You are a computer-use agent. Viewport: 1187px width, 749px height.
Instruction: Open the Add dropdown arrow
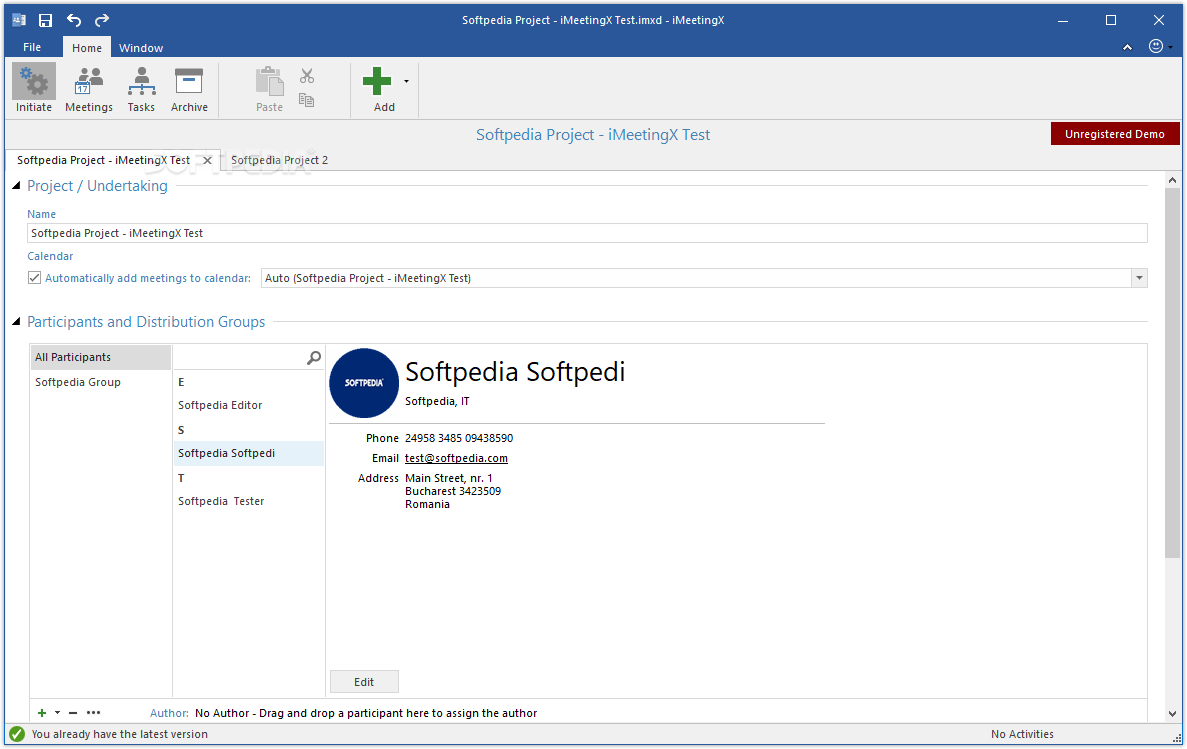click(407, 81)
